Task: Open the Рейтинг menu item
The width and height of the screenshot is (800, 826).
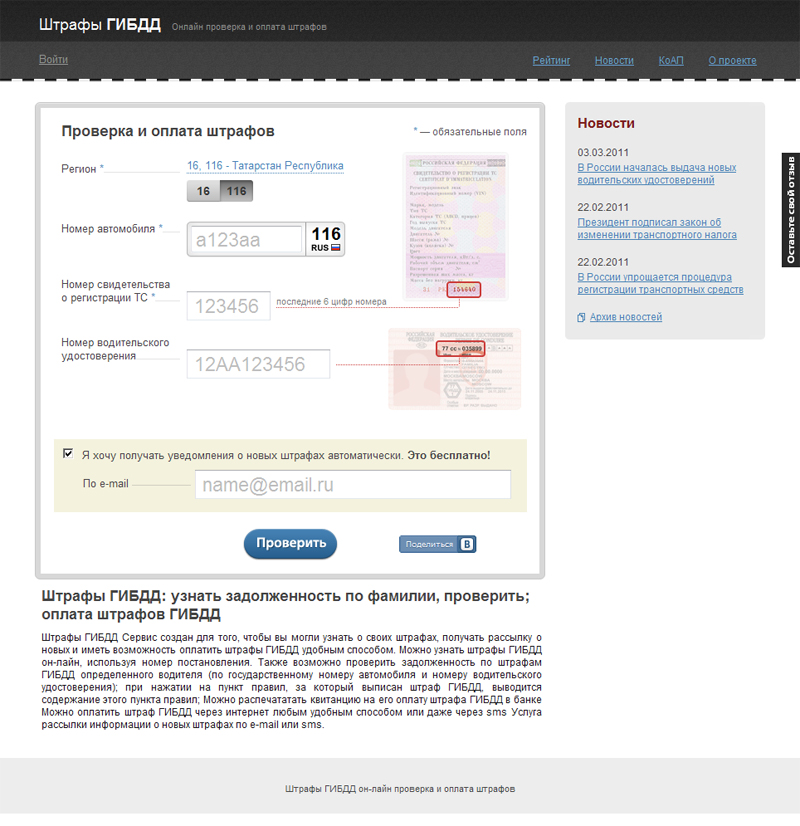Action: (x=551, y=60)
